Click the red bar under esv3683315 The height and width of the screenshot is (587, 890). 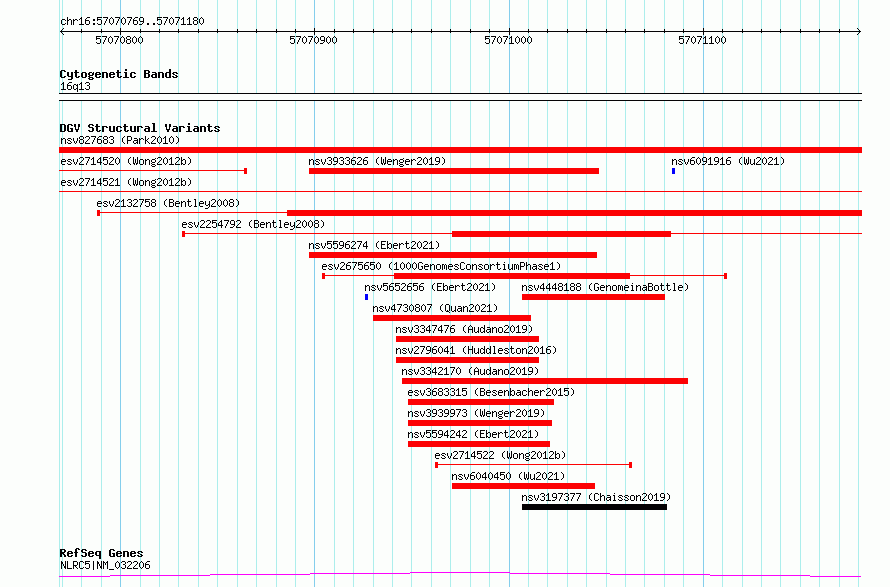click(x=481, y=402)
